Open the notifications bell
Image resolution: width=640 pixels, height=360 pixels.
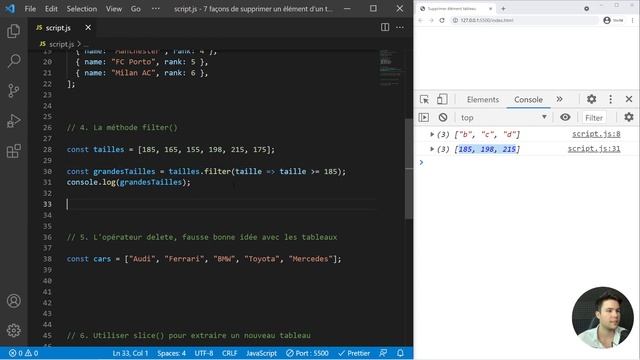[x=400, y=353]
